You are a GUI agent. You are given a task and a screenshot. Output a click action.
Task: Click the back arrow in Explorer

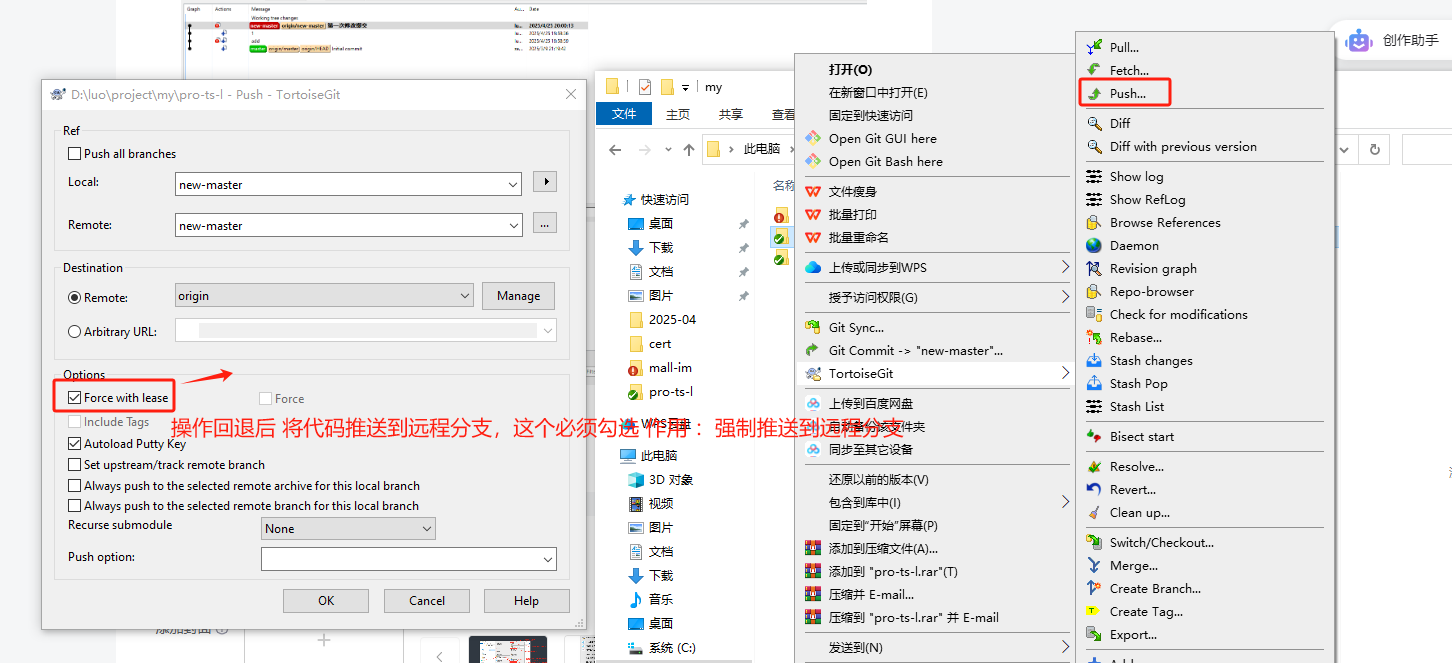(x=615, y=149)
